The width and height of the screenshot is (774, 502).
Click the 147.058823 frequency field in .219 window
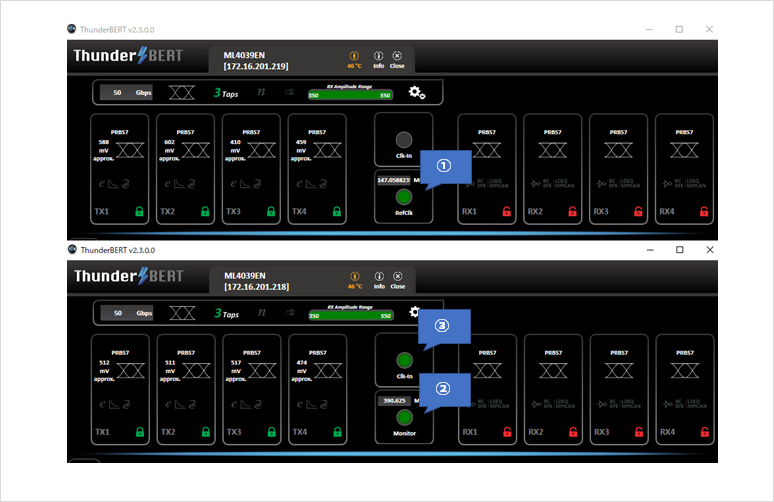tap(394, 180)
